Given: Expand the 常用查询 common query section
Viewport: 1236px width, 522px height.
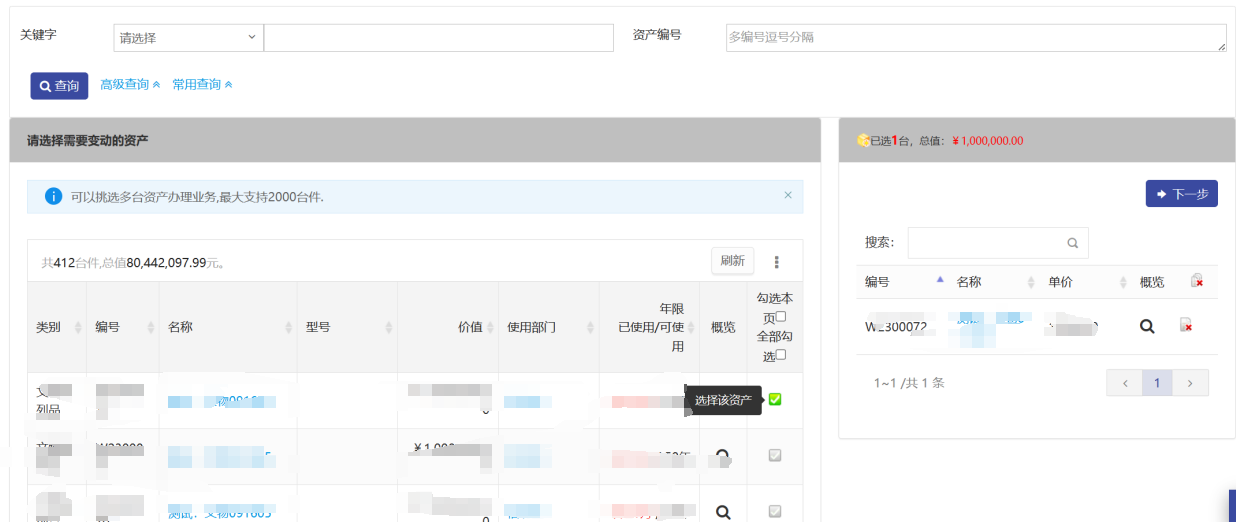Looking at the screenshot, I should point(202,85).
